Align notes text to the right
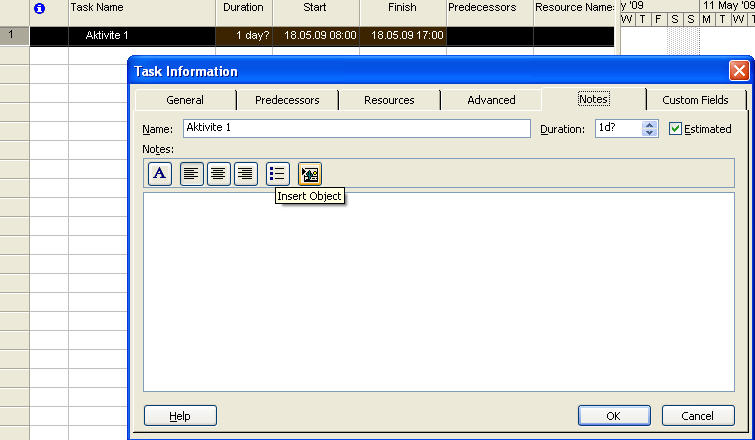Viewport: 755px width, 440px height. point(246,174)
